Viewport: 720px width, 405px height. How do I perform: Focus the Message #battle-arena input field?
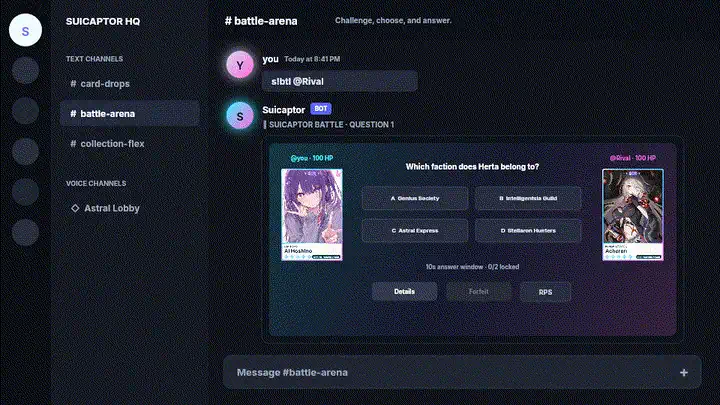point(462,372)
